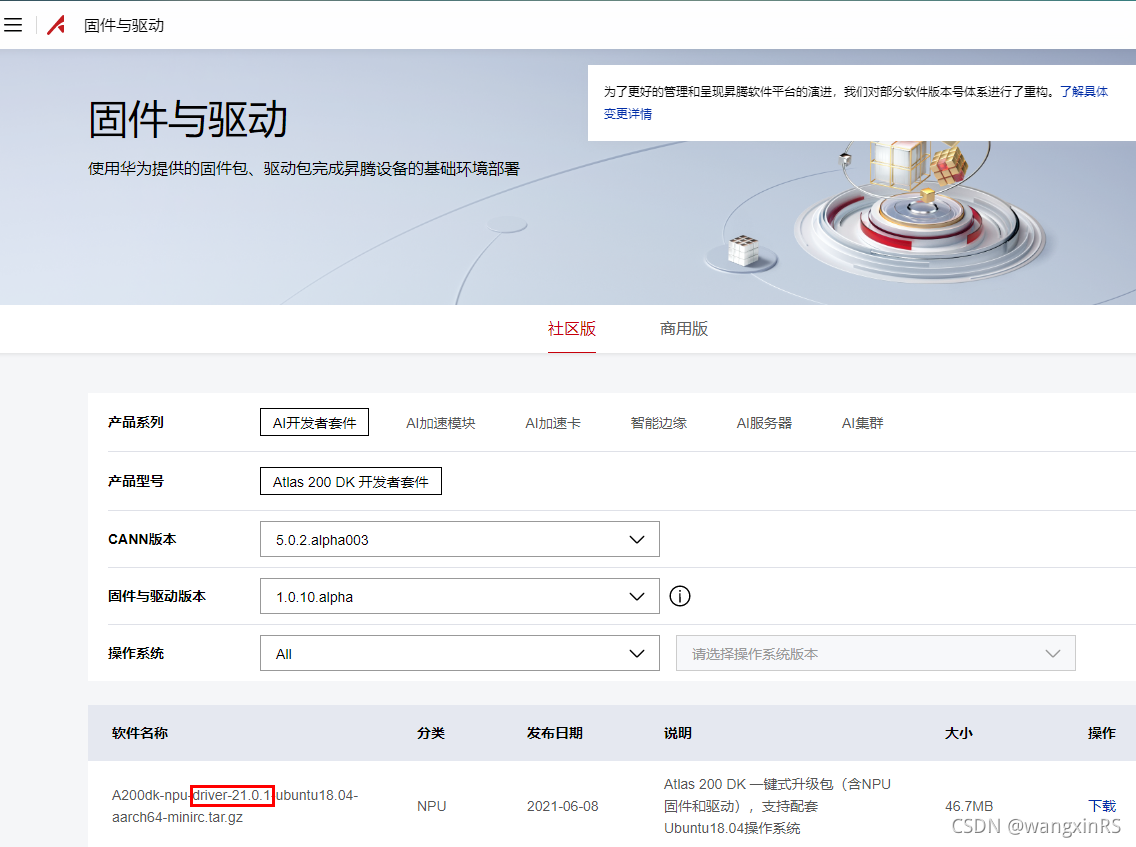Screen dimensions: 1136x847
Task: Expand the CANN版本 dropdown showing 5.0.2.alpha003
Action: [x=459, y=539]
